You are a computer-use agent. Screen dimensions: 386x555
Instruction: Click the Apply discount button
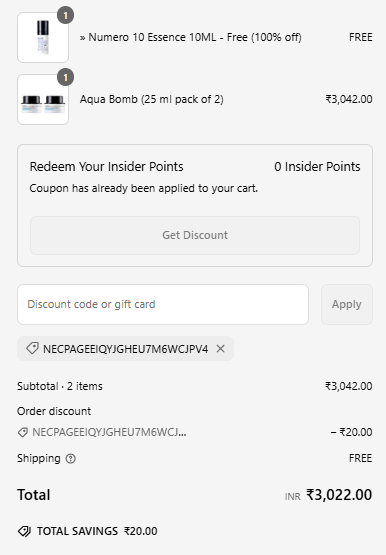pyautogui.click(x=347, y=304)
